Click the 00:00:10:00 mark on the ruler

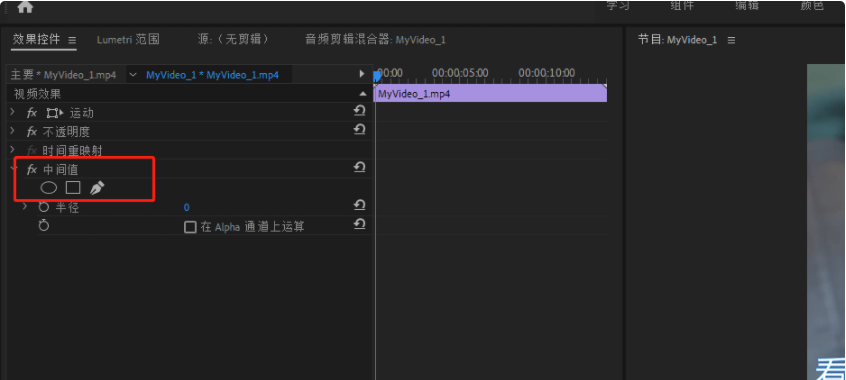pyautogui.click(x=547, y=73)
